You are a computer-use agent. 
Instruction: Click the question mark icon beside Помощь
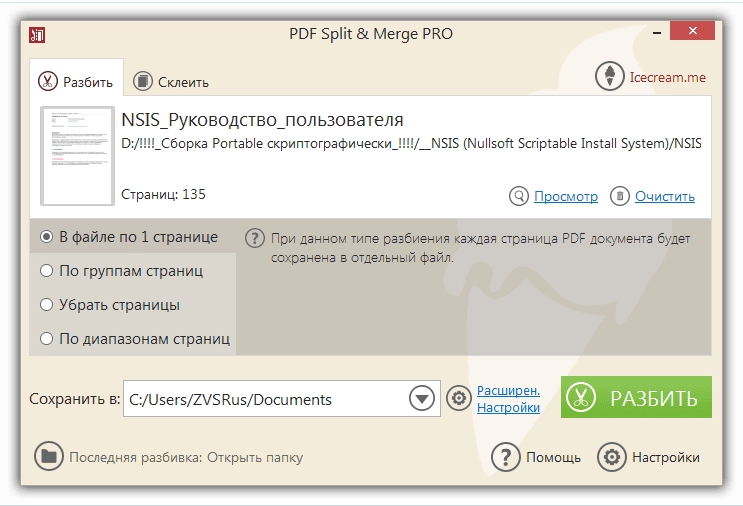pyautogui.click(x=506, y=457)
